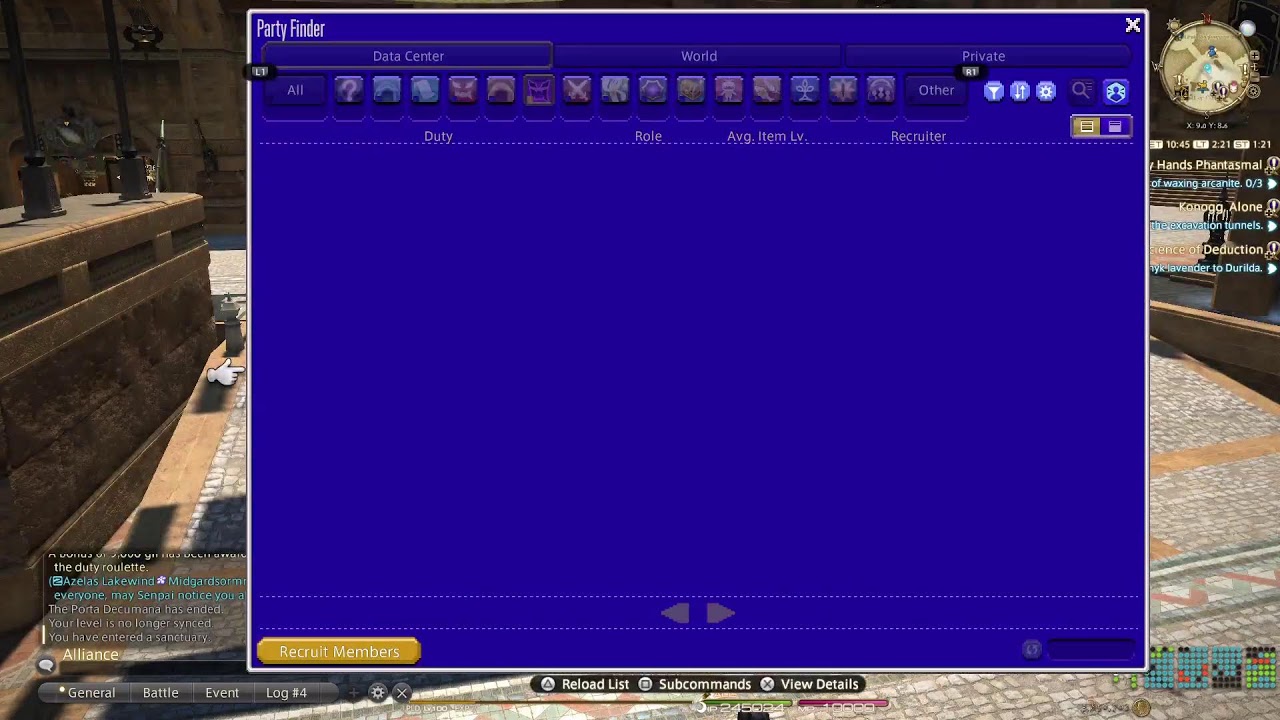The width and height of the screenshot is (1280, 720).
Task: Click the Recruit Members button
Action: click(339, 652)
